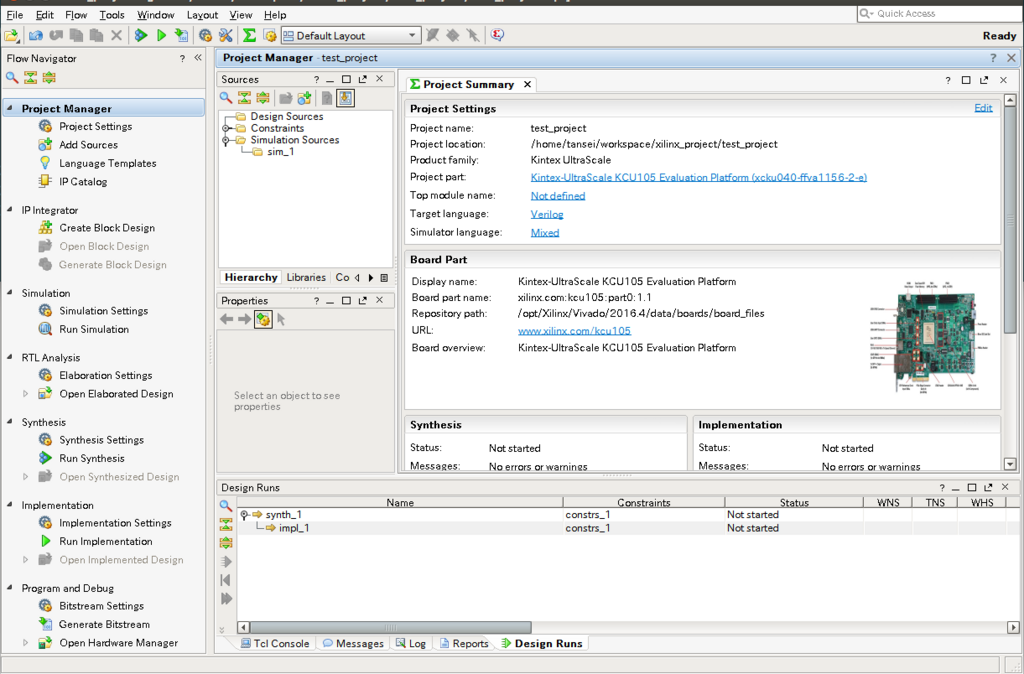Click the Run Synthesis icon in main toolbar
Viewport: 1024px width, 674px height.
pyautogui.click(x=141, y=35)
